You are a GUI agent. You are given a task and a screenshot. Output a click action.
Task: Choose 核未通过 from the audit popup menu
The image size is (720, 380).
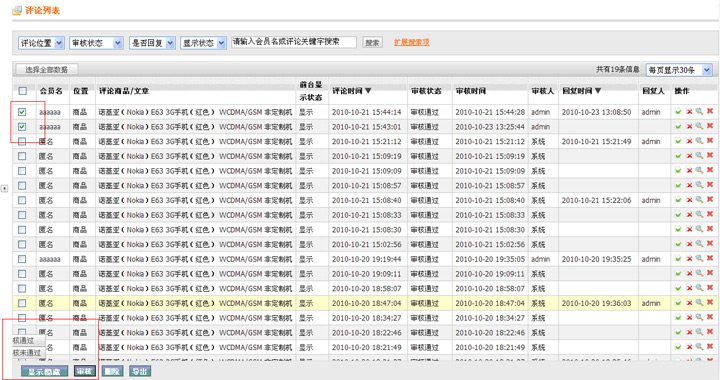28,352
